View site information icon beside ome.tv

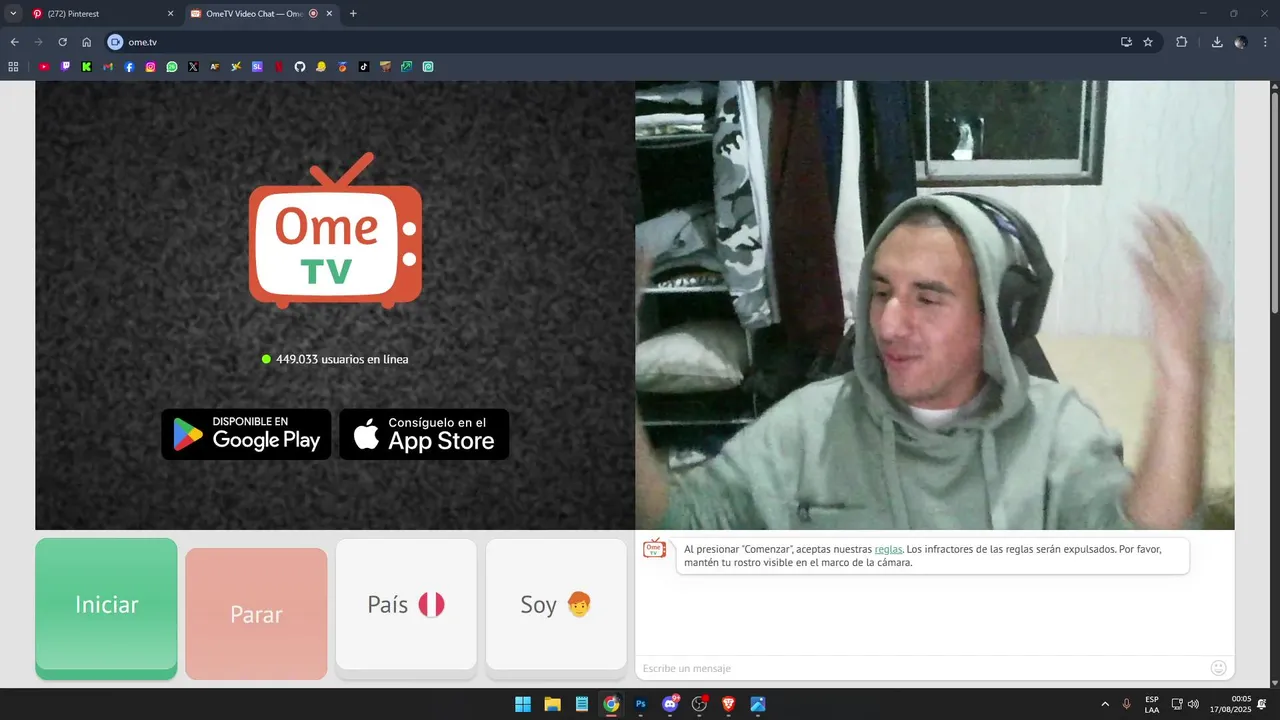pyautogui.click(x=115, y=42)
